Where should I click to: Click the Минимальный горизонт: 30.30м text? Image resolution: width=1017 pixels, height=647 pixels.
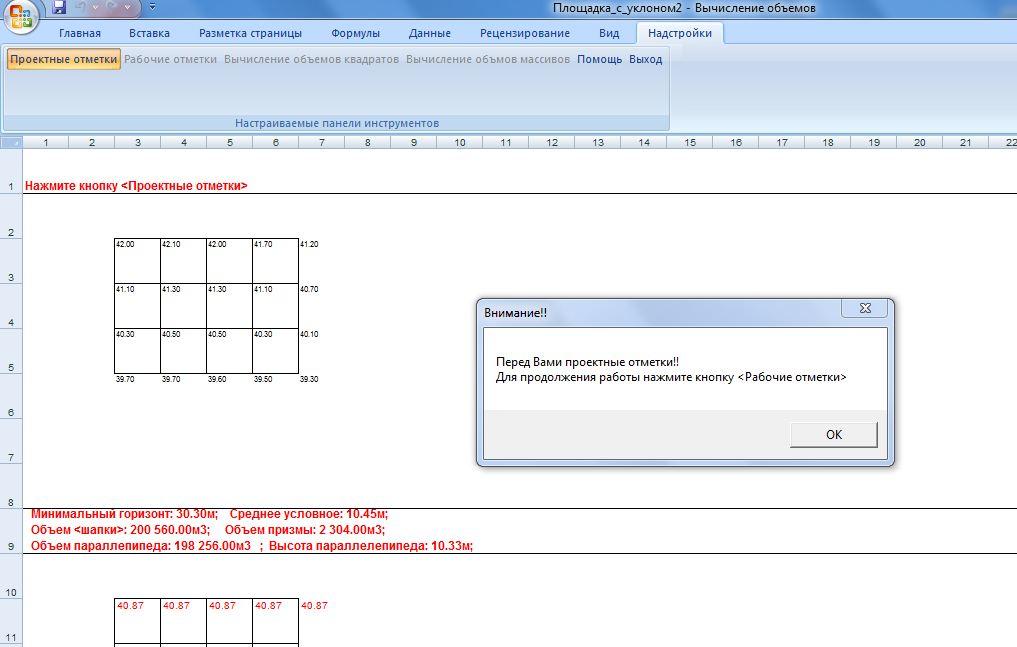coord(125,514)
